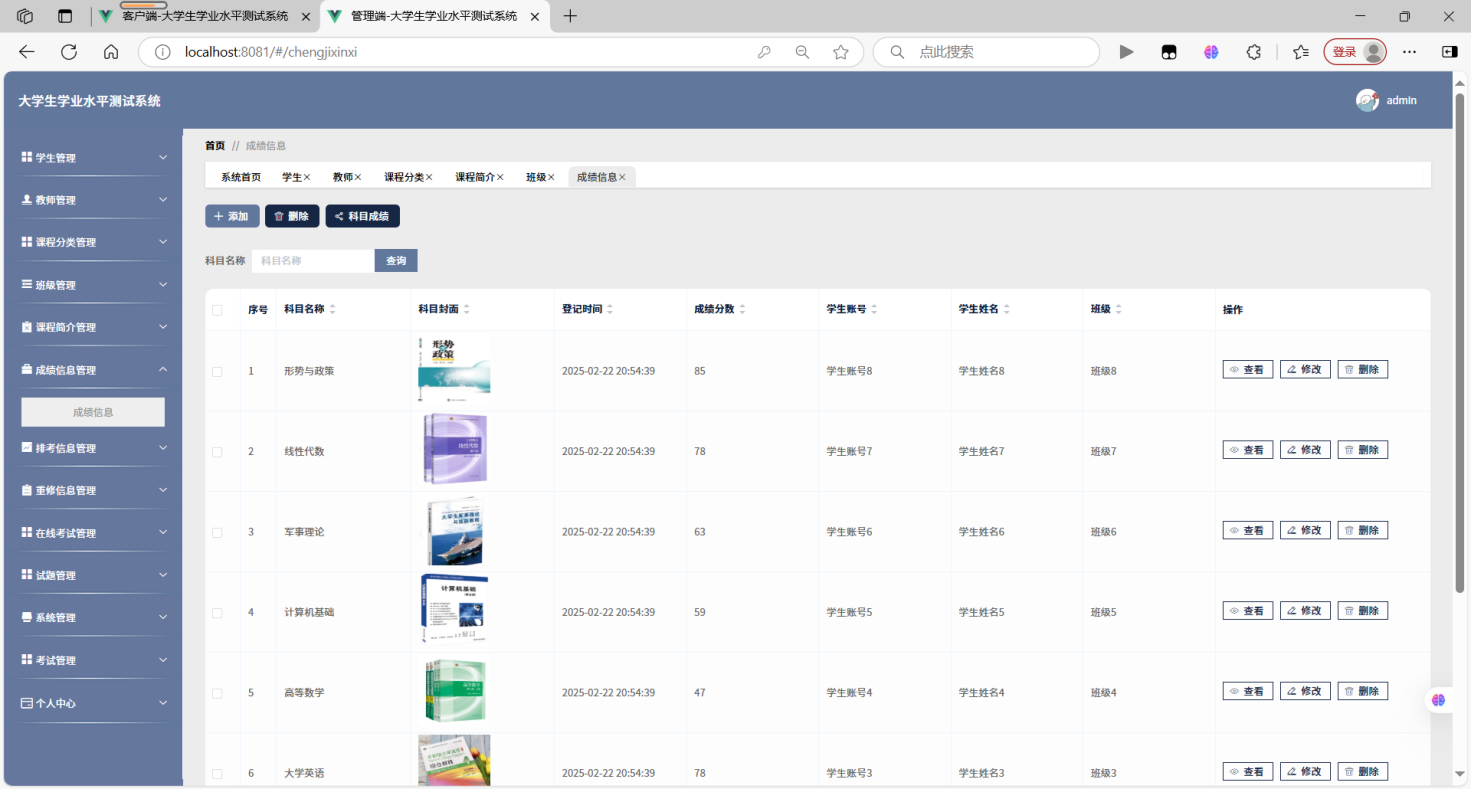Open new browser tab plus

coord(570,16)
